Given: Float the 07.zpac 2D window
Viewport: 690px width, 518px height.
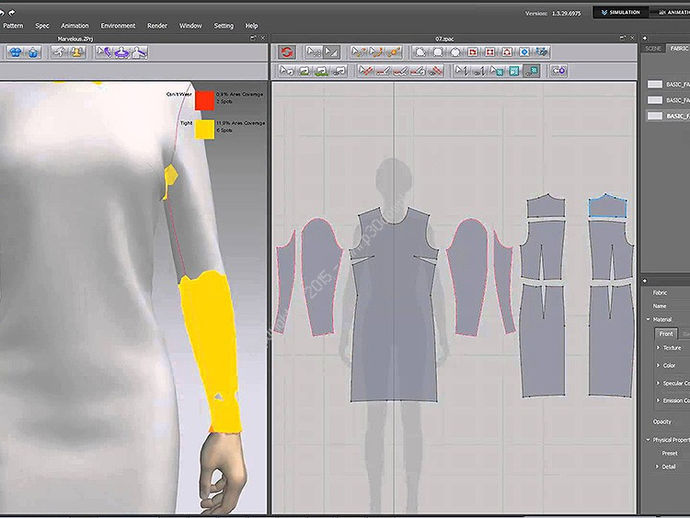Looking at the screenshot, I should tap(622, 38).
